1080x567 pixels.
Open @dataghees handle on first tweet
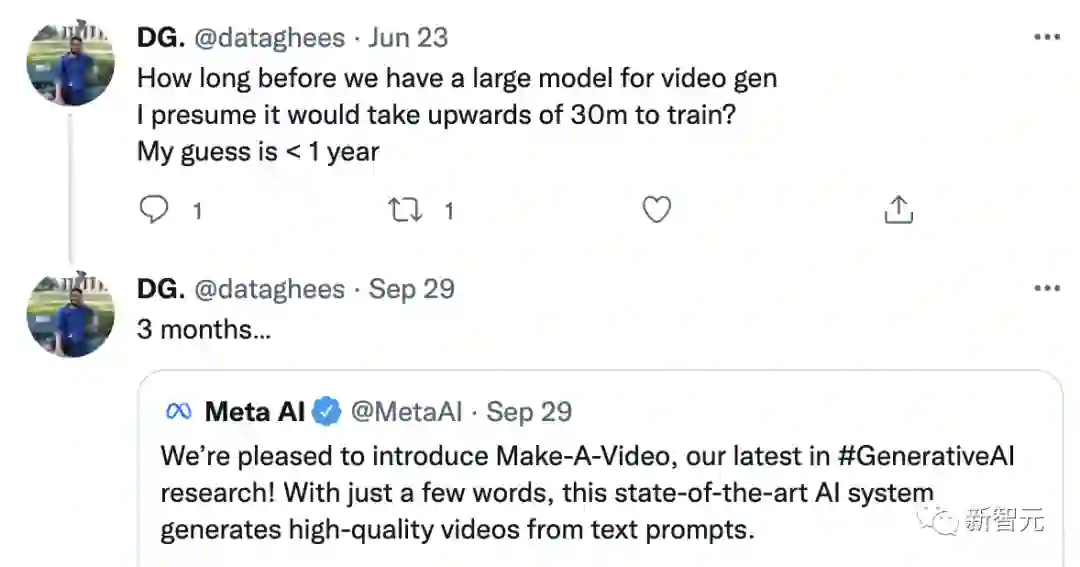tap(269, 38)
